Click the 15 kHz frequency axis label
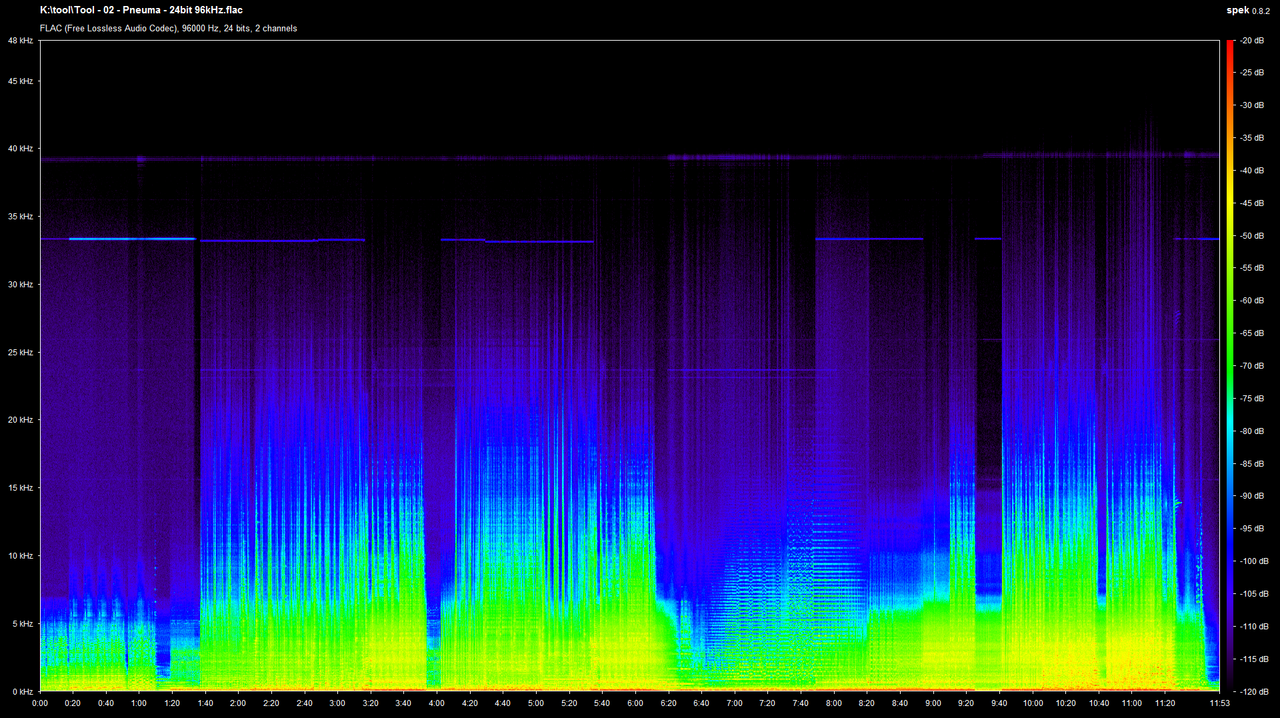Image resolution: width=1280 pixels, height=718 pixels. click(21, 488)
